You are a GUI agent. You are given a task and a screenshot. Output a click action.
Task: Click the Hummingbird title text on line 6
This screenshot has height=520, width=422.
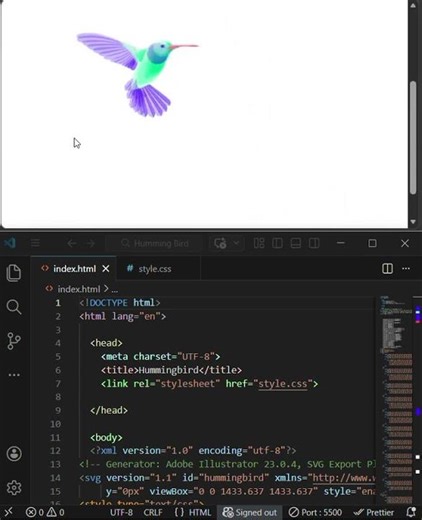(x=168, y=370)
